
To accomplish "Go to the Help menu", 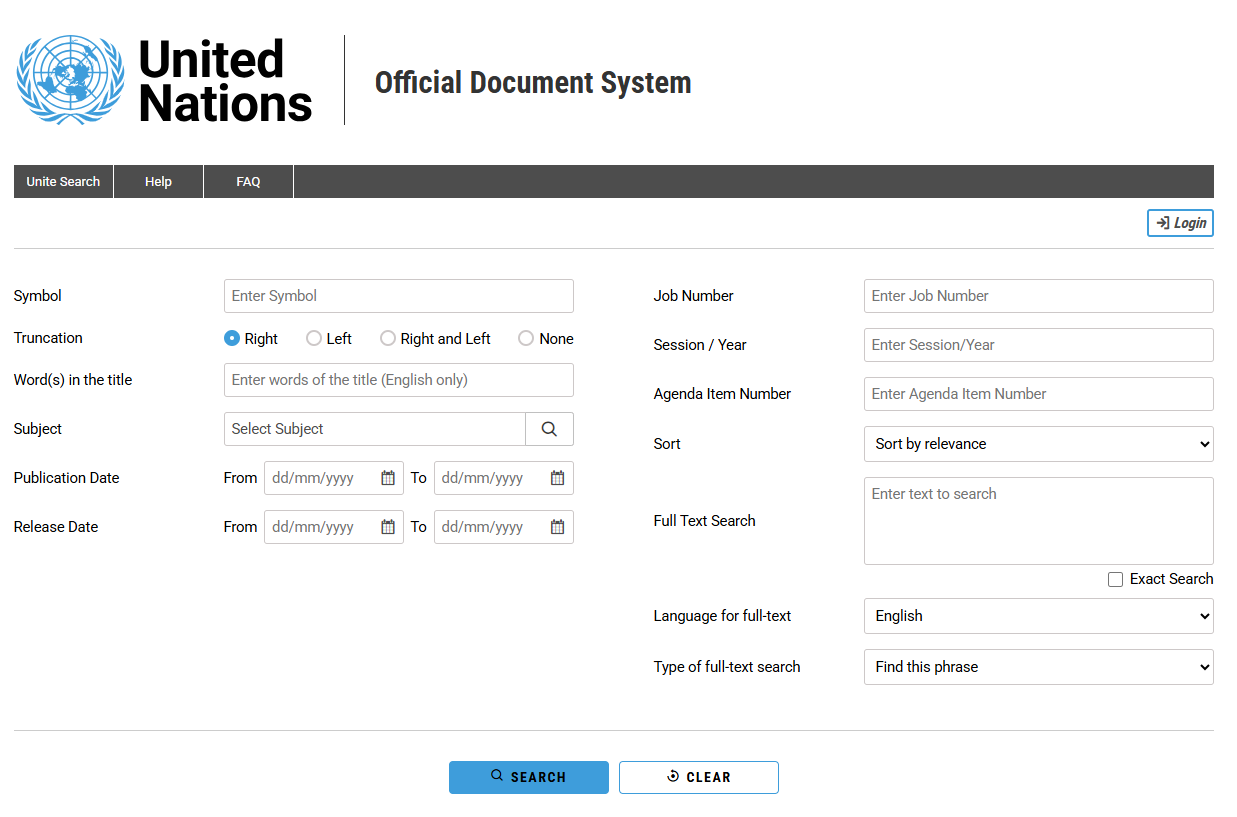I will 158,182.
